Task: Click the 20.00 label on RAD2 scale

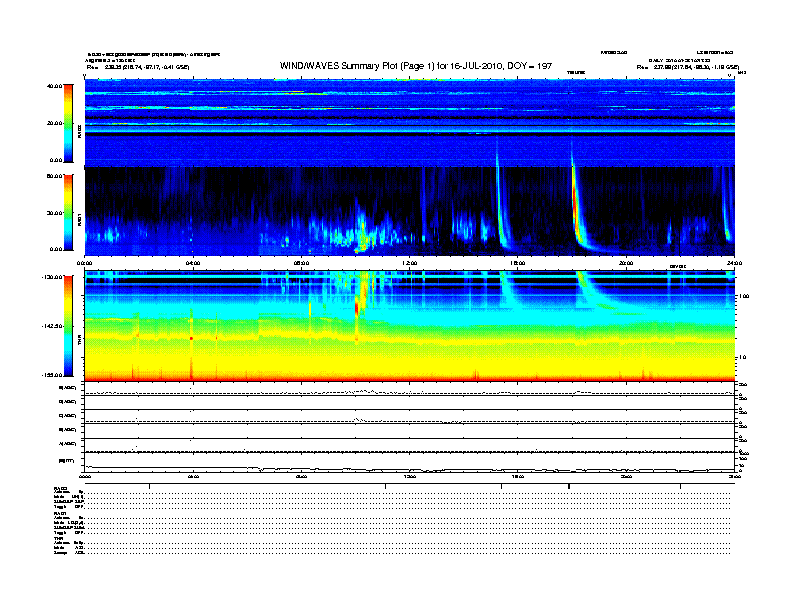Action: 54,123
